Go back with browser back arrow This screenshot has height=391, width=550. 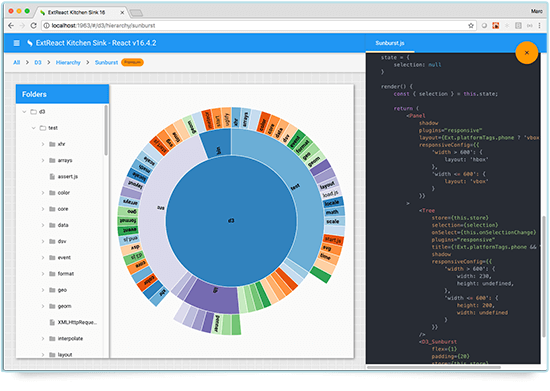click(11, 26)
